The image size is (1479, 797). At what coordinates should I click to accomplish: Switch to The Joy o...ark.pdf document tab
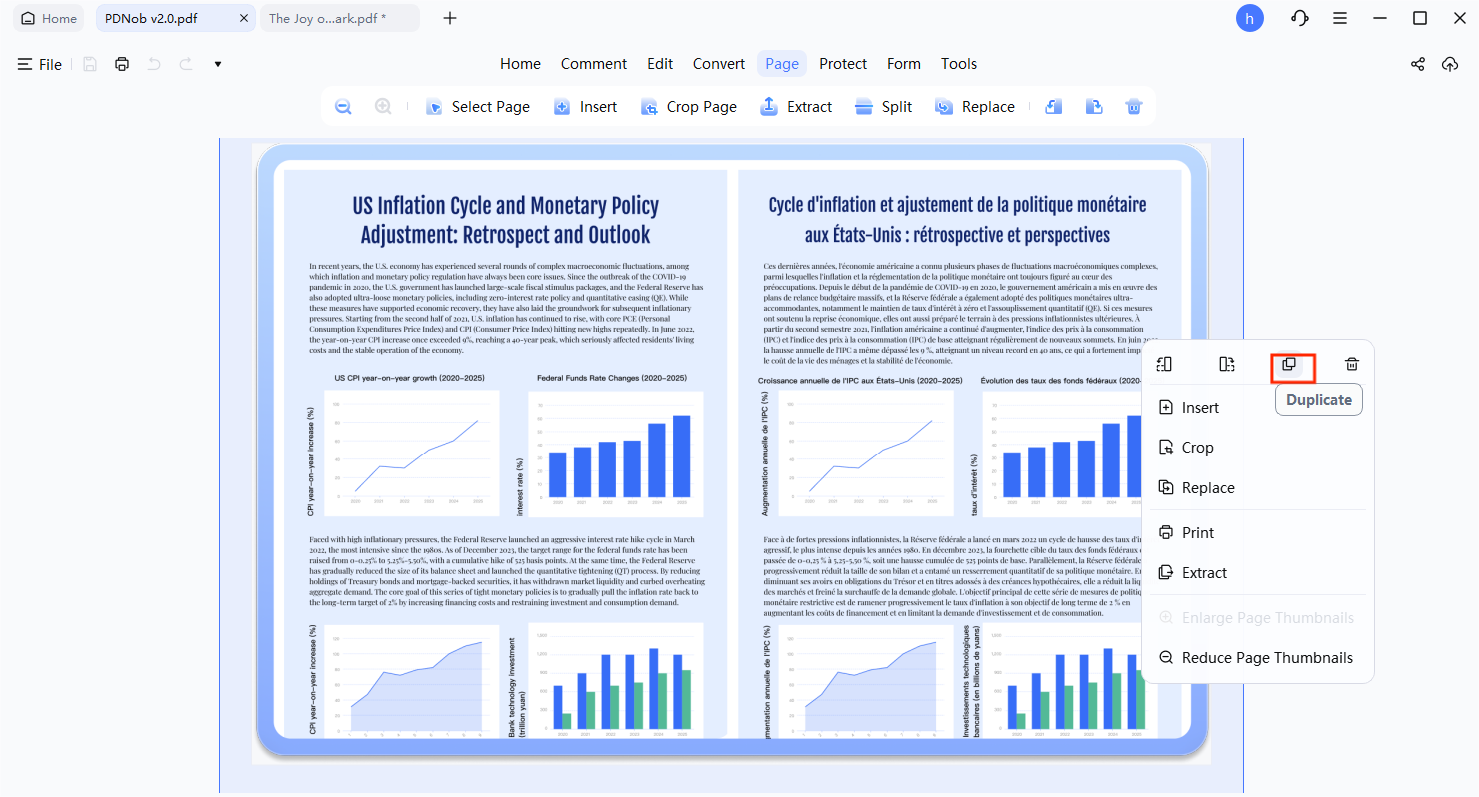point(330,17)
